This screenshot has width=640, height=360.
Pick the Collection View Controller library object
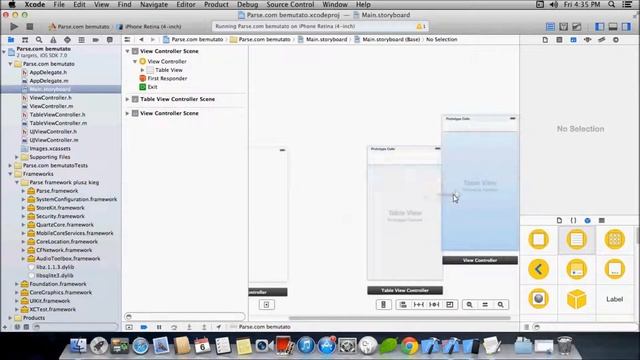pyautogui.click(x=614, y=239)
